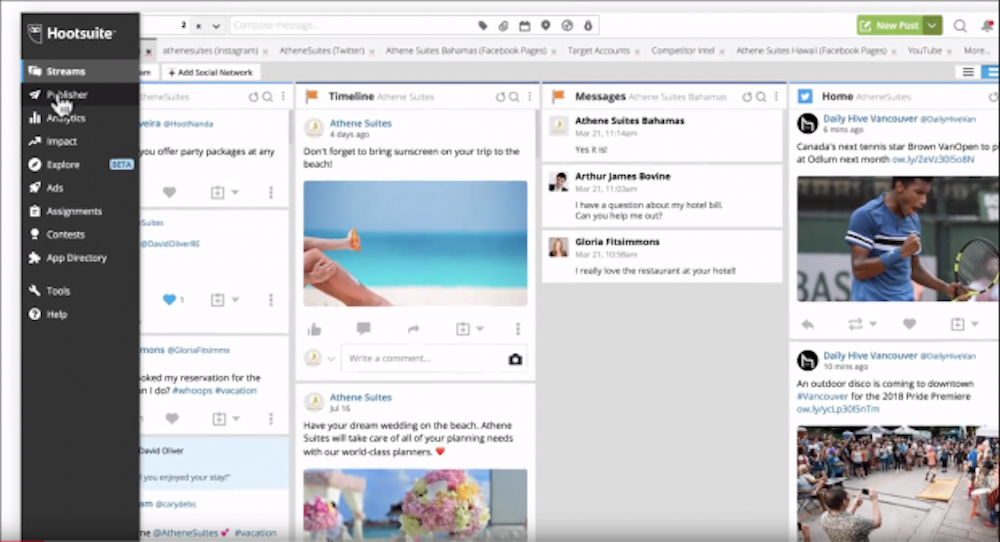Click the search magnifier in the top bar
The image size is (1000, 542).
pos(960,26)
